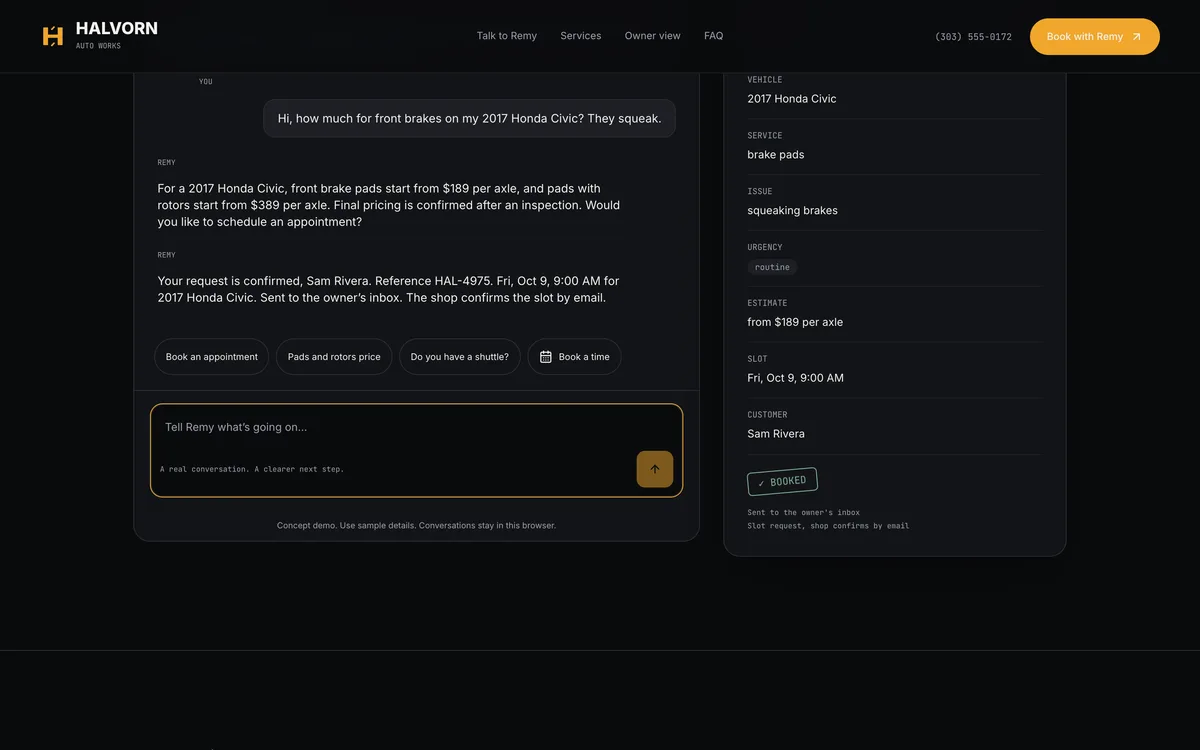Click the Sam Rivera customer value
1200x750 pixels.
coord(776,434)
